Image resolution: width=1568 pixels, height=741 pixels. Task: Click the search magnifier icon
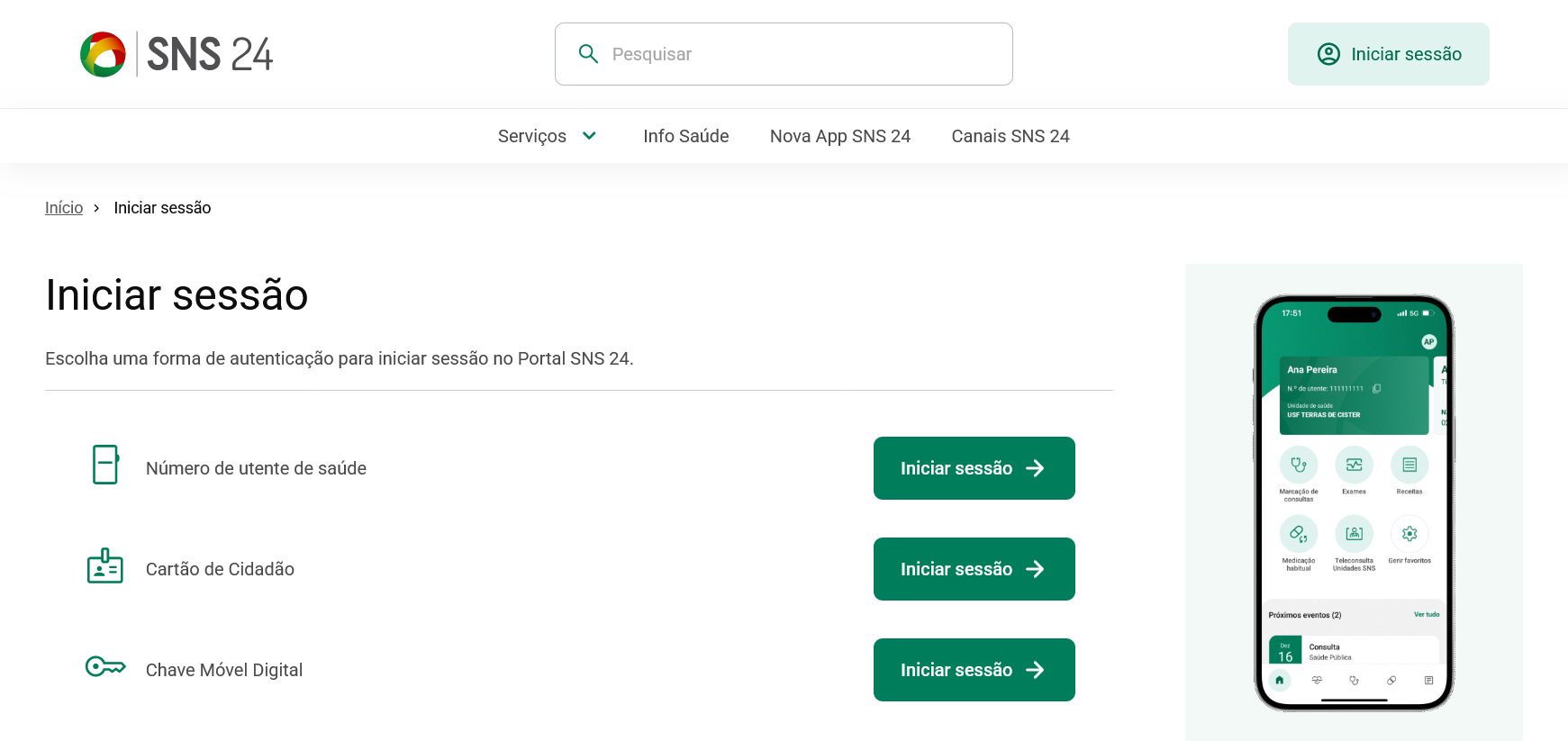(x=588, y=54)
